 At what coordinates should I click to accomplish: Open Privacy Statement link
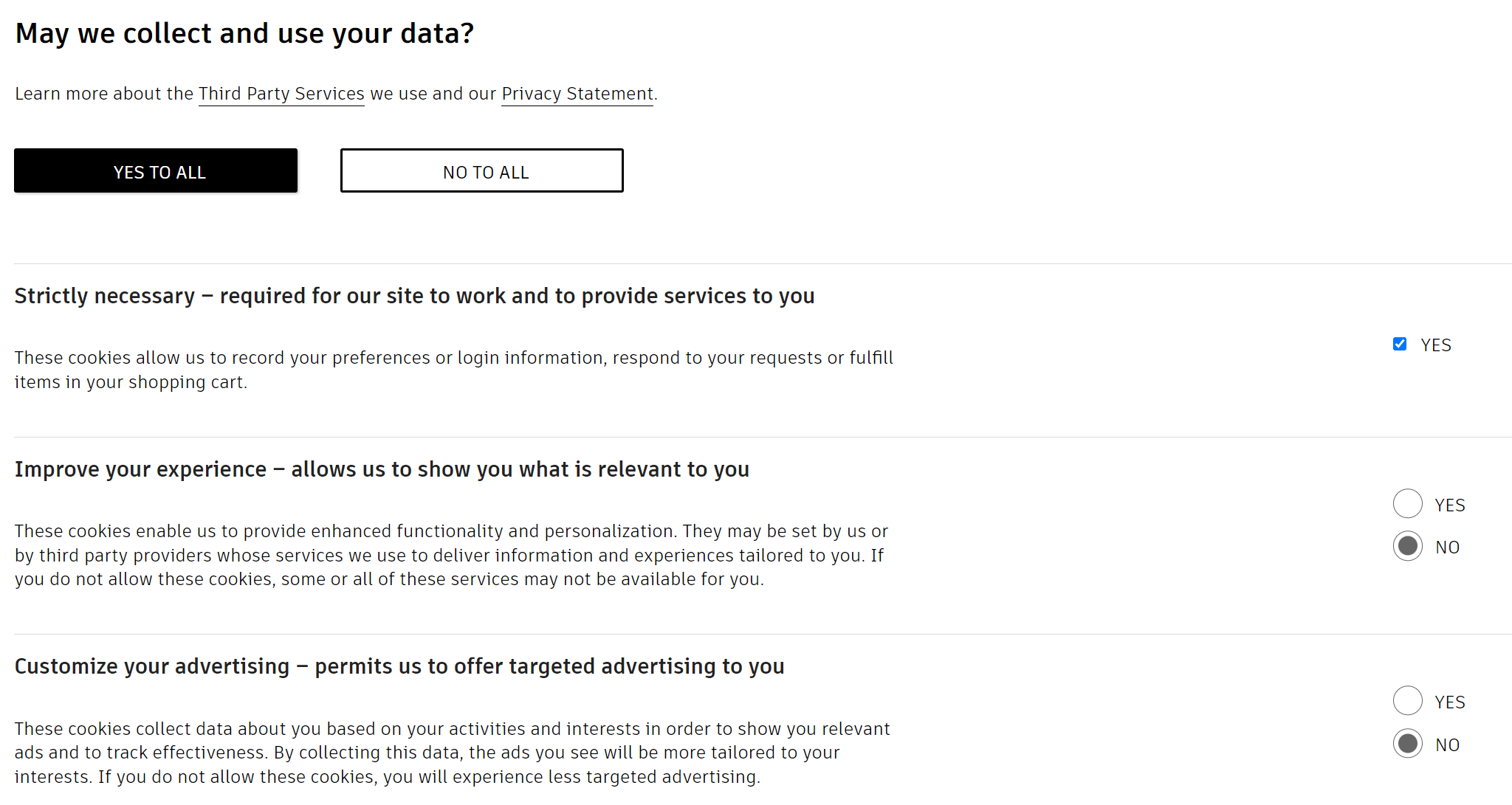click(576, 94)
